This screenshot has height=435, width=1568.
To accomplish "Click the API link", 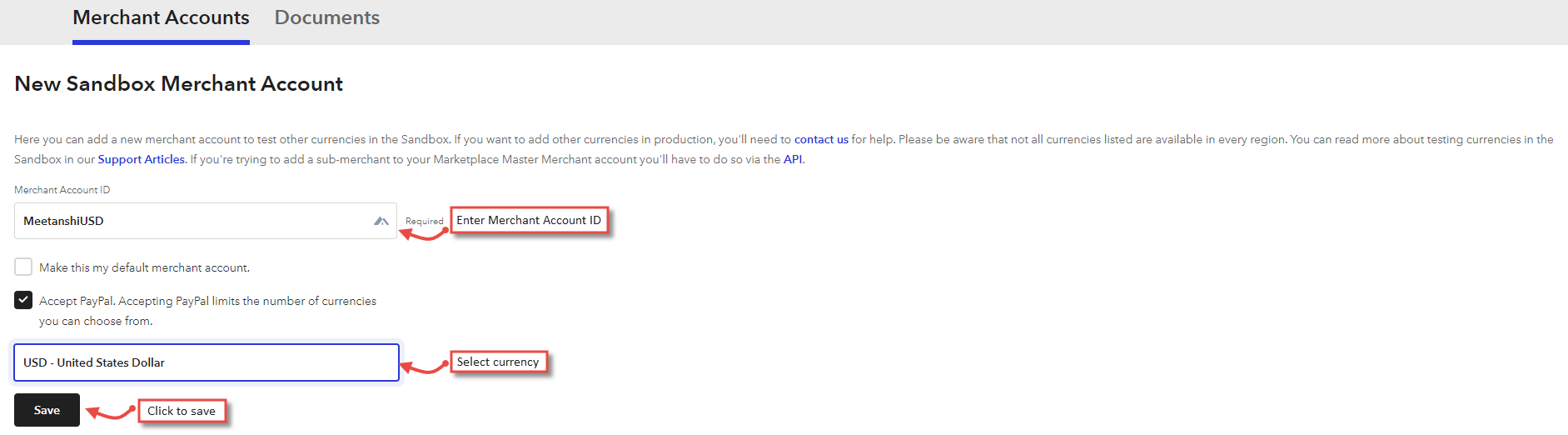I will (792, 159).
